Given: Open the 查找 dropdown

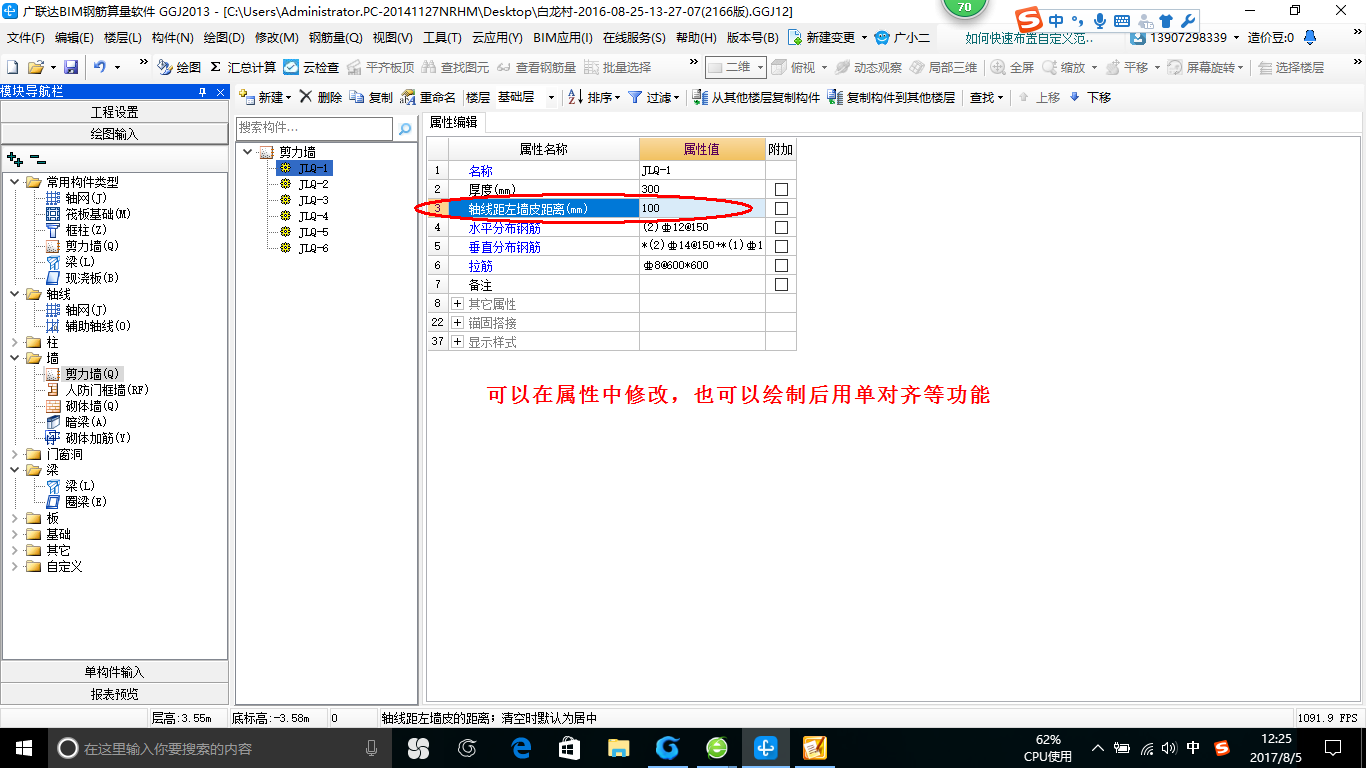Looking at the screenshot, I should click(x=986, y=97).
